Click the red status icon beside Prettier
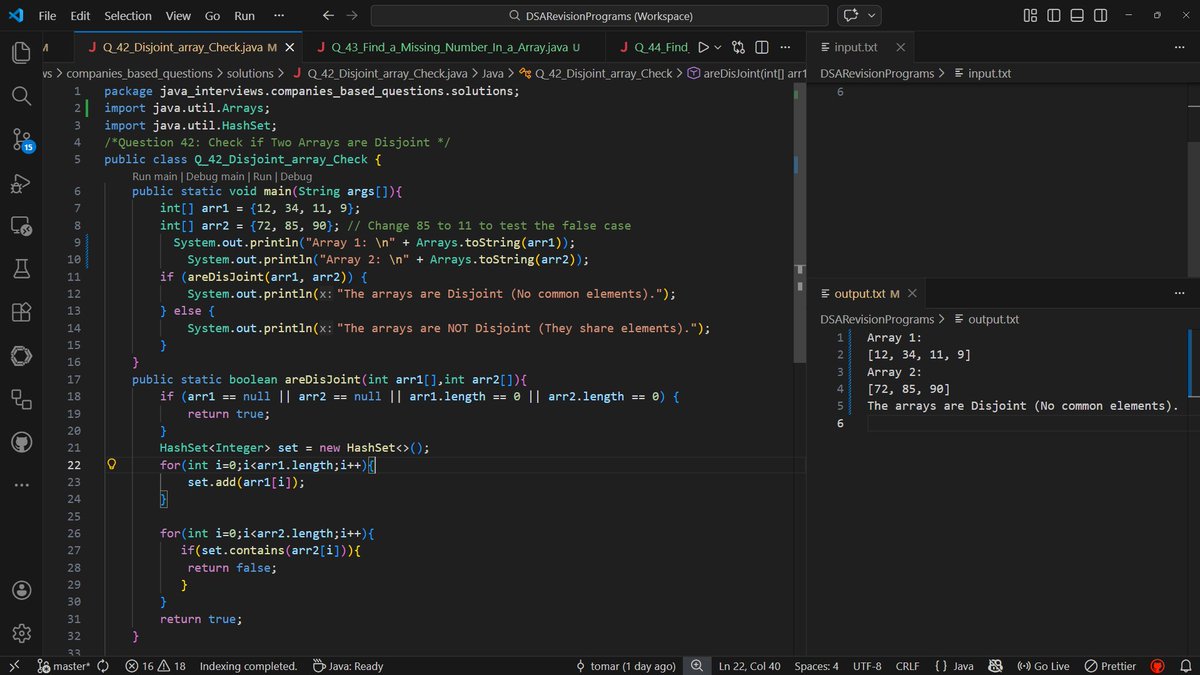 coord(1158,666)
